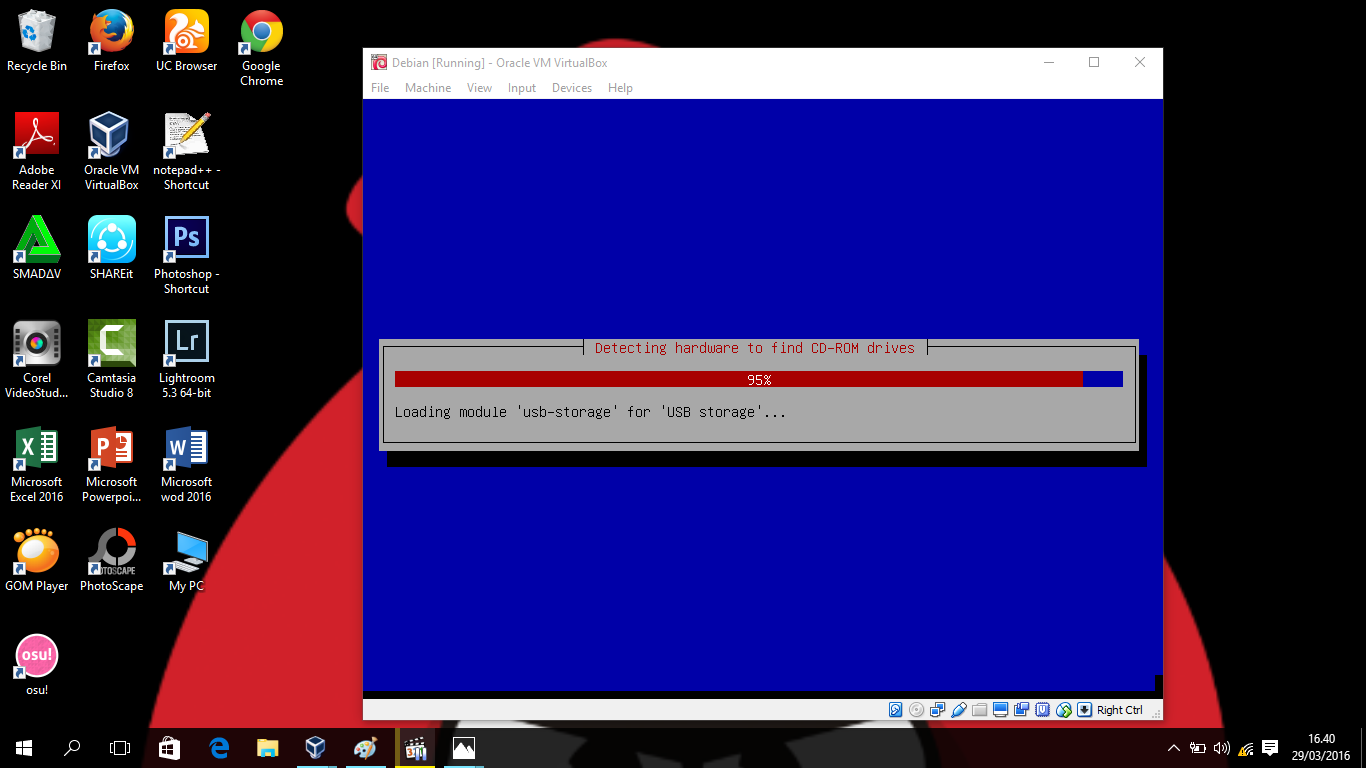This screenshot has height=768, width=1366.
Task: Select the Corel VideoStudio desktop icon
Action: (37, 360)
